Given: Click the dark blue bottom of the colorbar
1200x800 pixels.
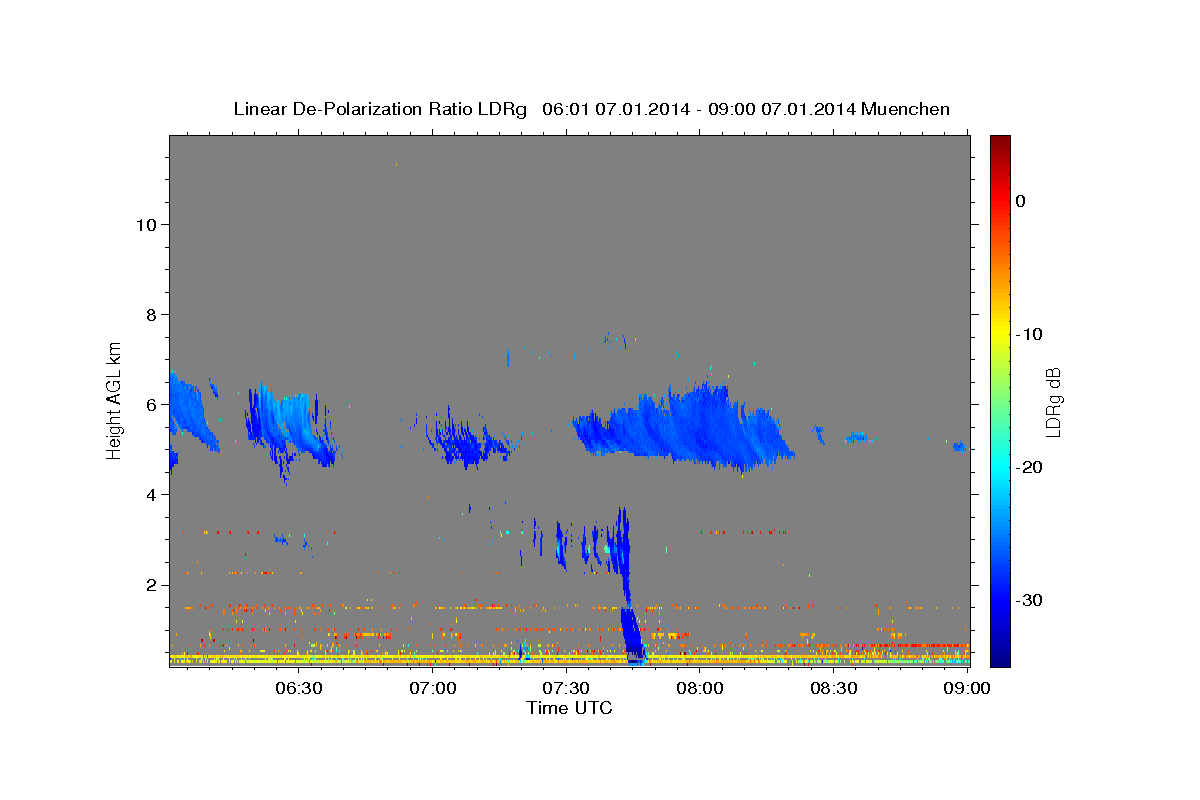Looking at the screenshot, I should tap(1000, 655).
